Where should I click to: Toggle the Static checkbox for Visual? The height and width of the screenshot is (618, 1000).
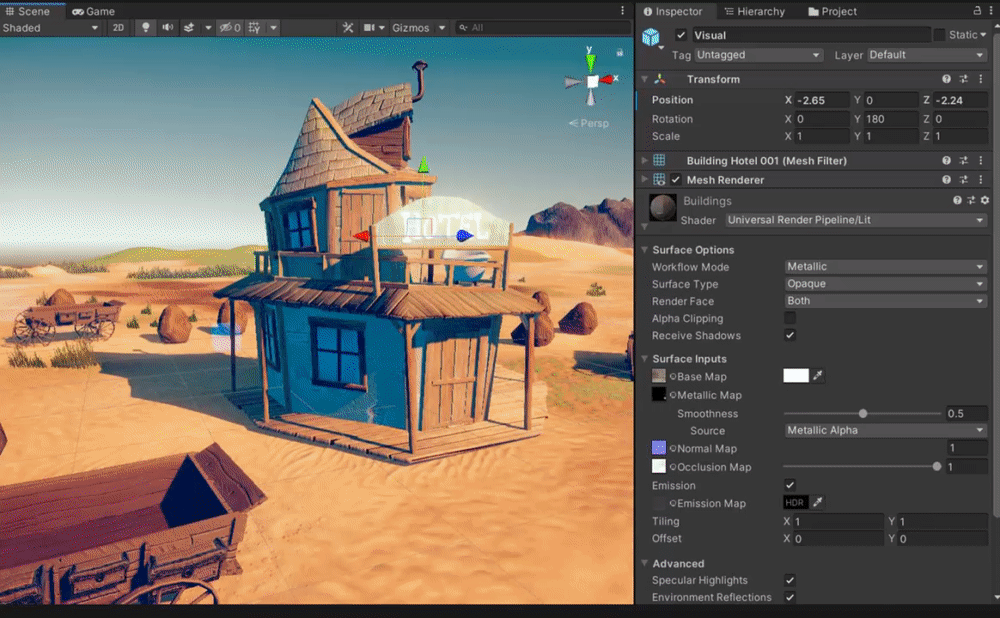point(939,35)
